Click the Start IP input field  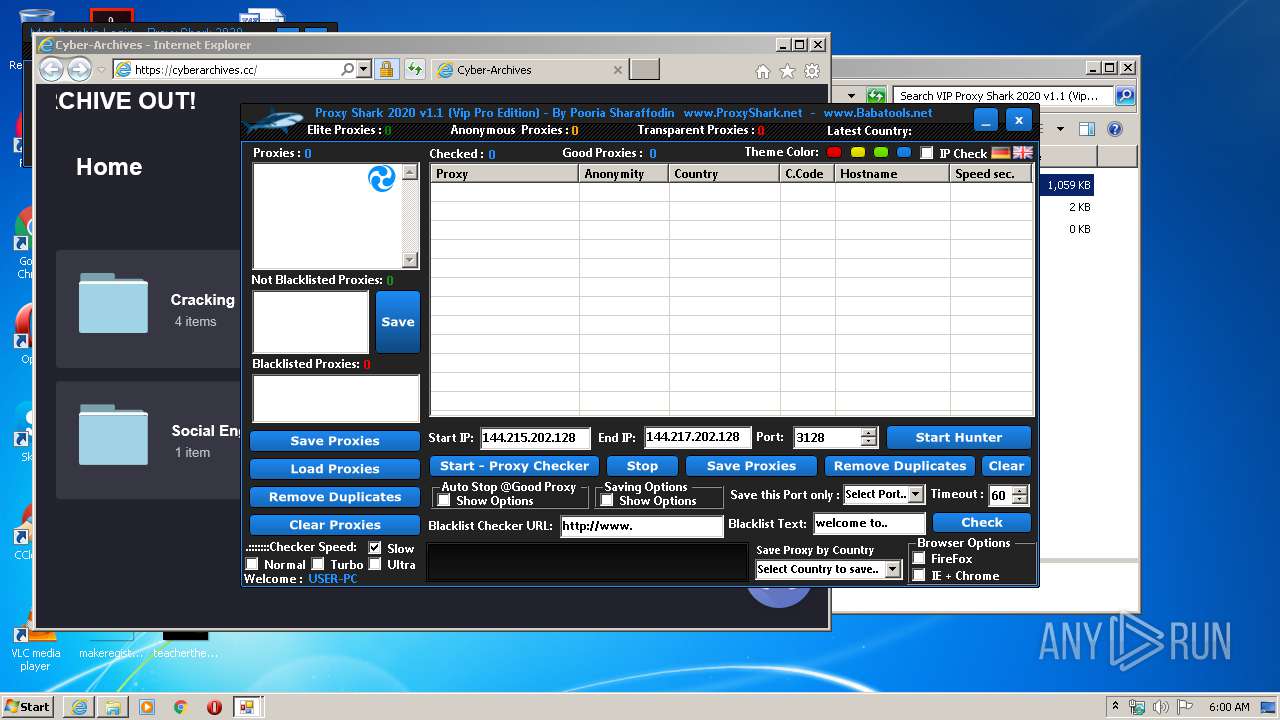[x=535, y=438]
